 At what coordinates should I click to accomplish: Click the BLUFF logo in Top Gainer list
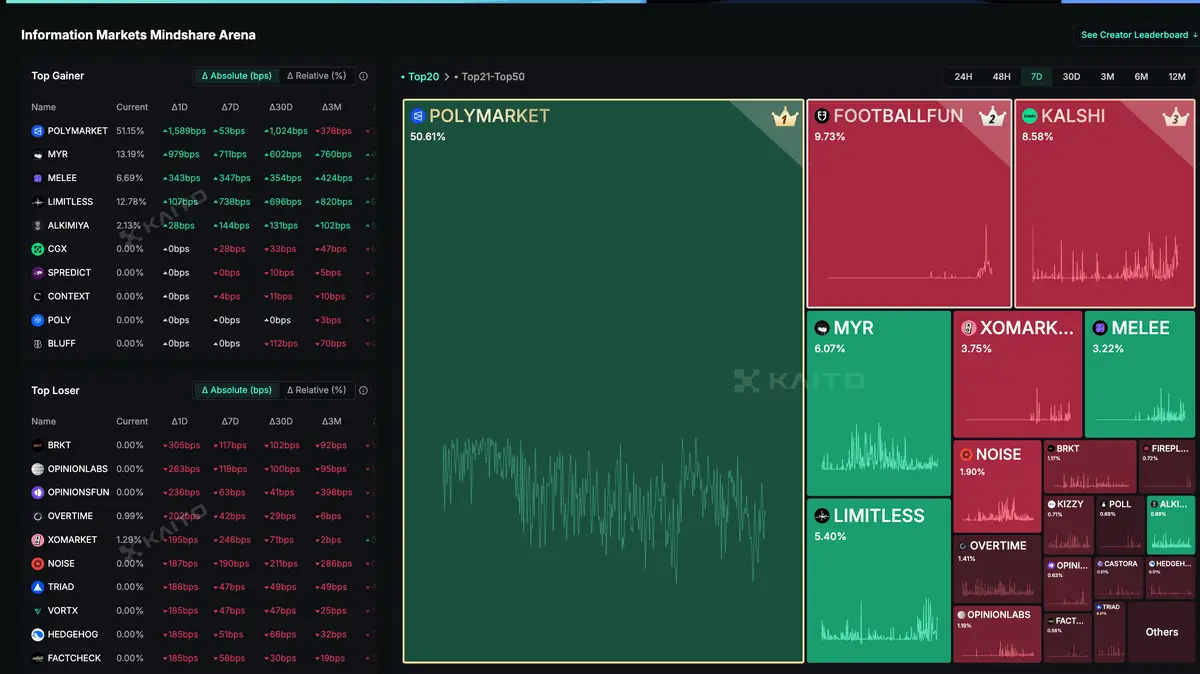click(37, 344)
